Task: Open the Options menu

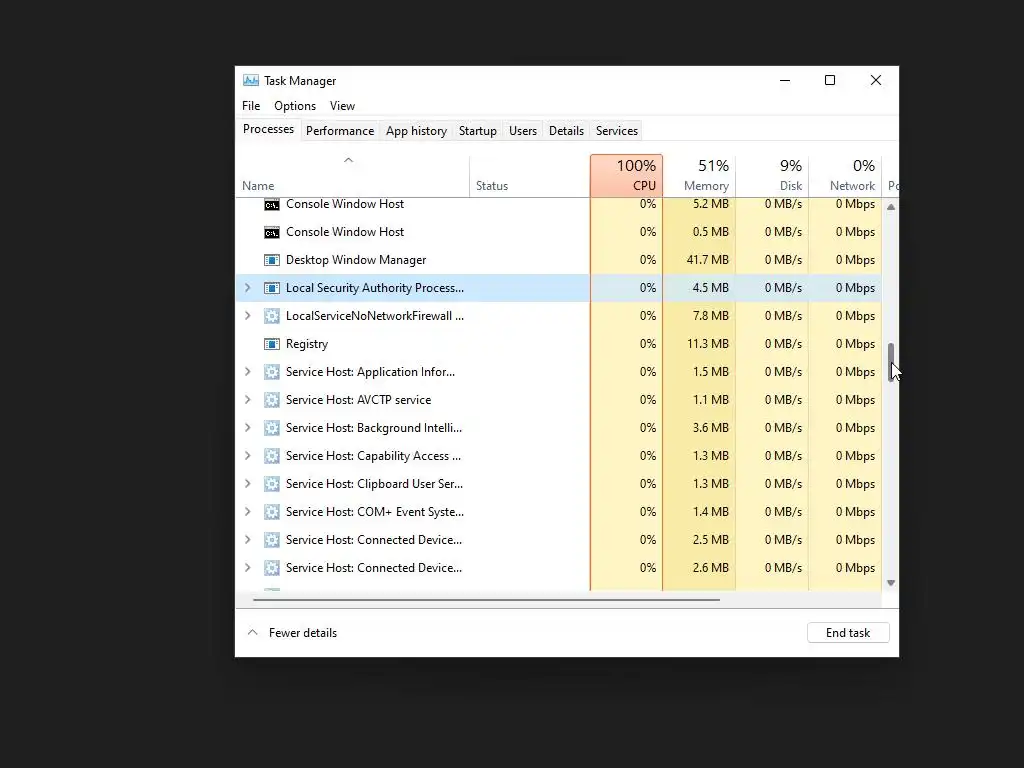Action: pos(295,106)
